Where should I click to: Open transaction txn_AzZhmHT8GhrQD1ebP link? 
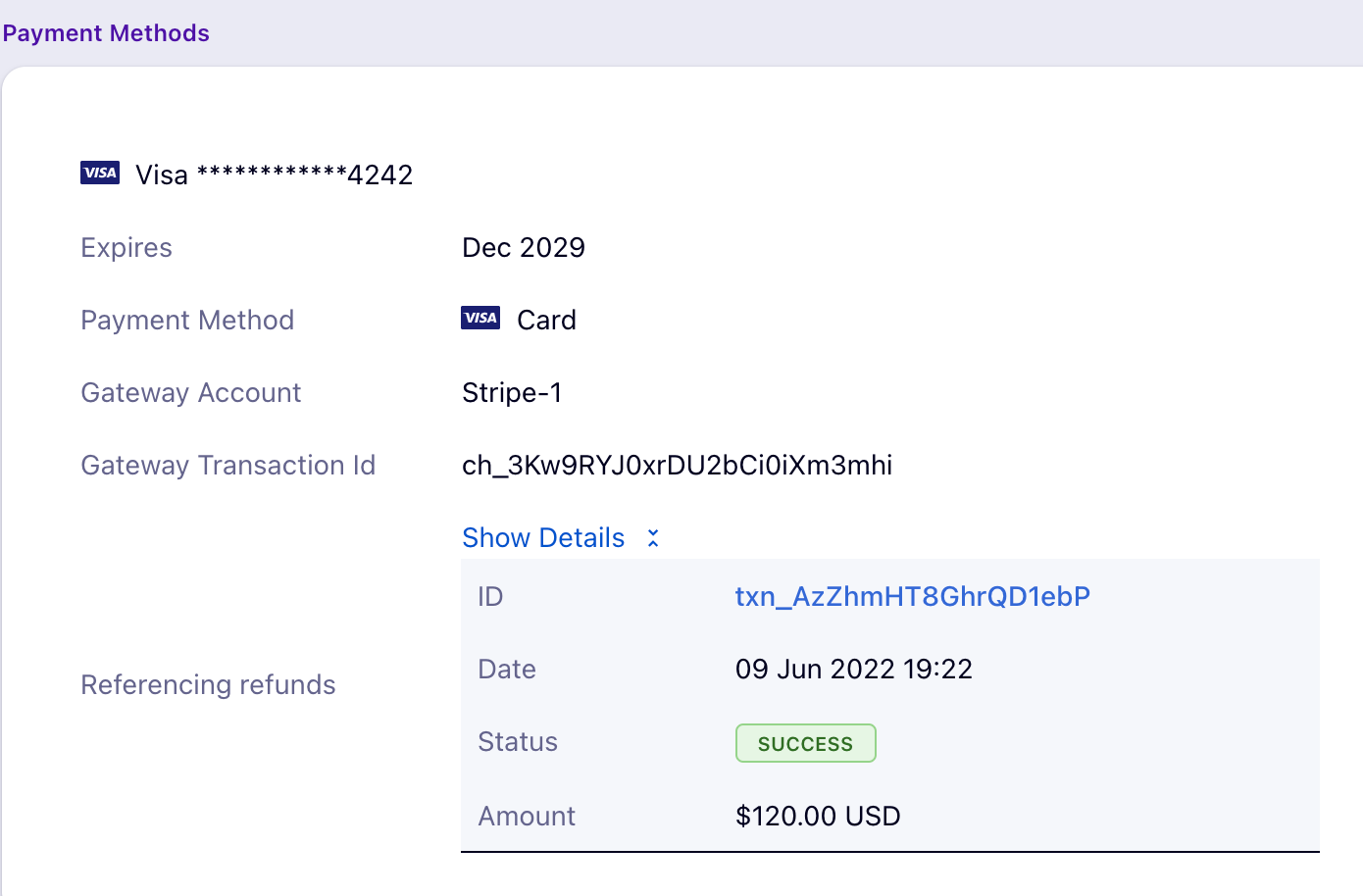click(912, 597)
